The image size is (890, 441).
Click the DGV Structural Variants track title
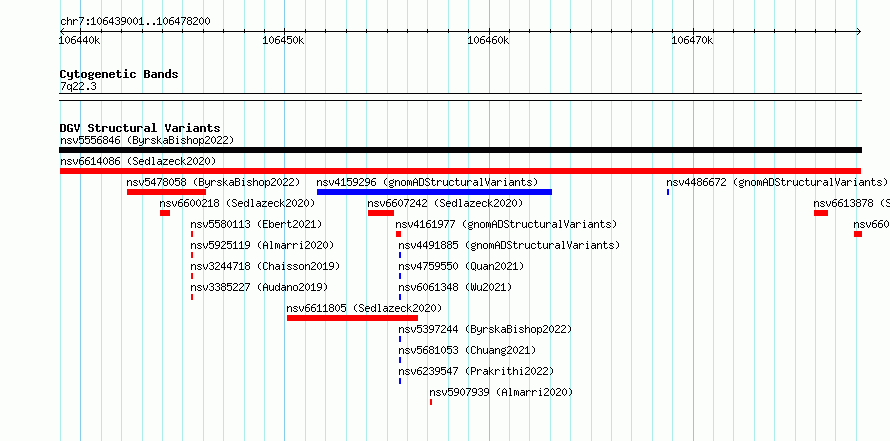140,128
